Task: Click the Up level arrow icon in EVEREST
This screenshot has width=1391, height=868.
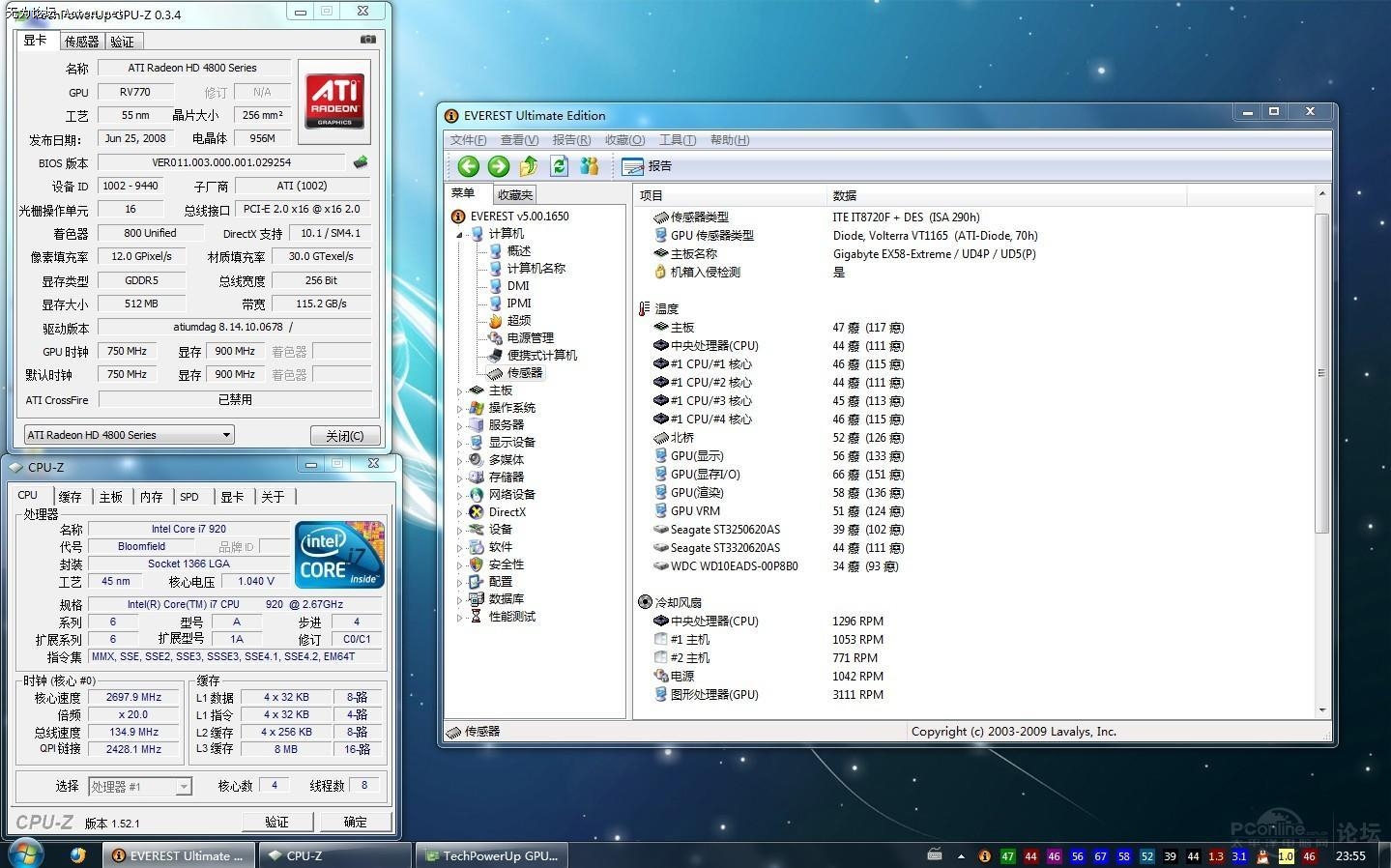Action: 529,166
